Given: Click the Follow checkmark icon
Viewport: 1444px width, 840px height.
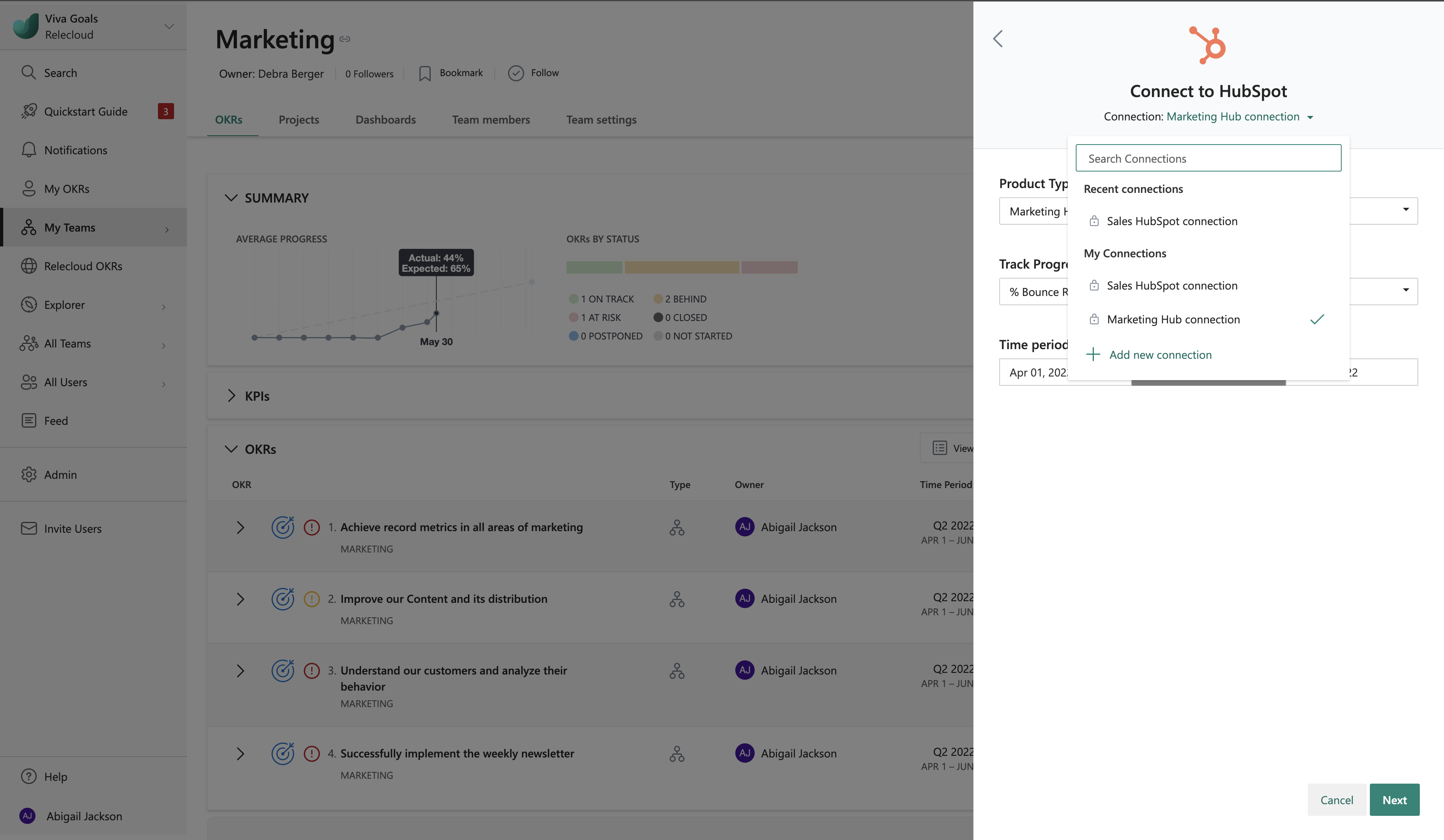Looking at the screenshot, I should click(x=516, y=73).
